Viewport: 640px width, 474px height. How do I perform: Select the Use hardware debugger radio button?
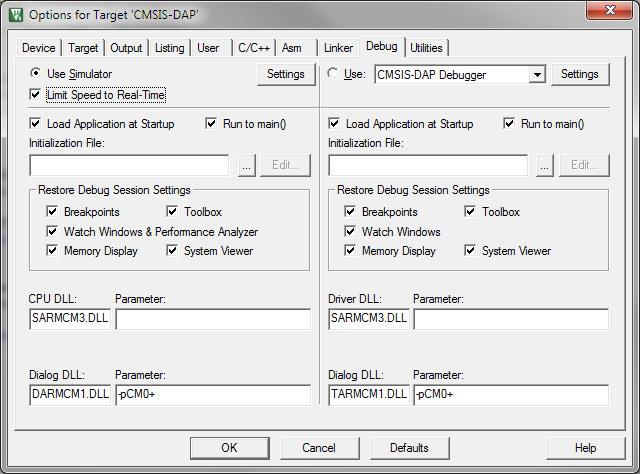(x=333, y=73)
